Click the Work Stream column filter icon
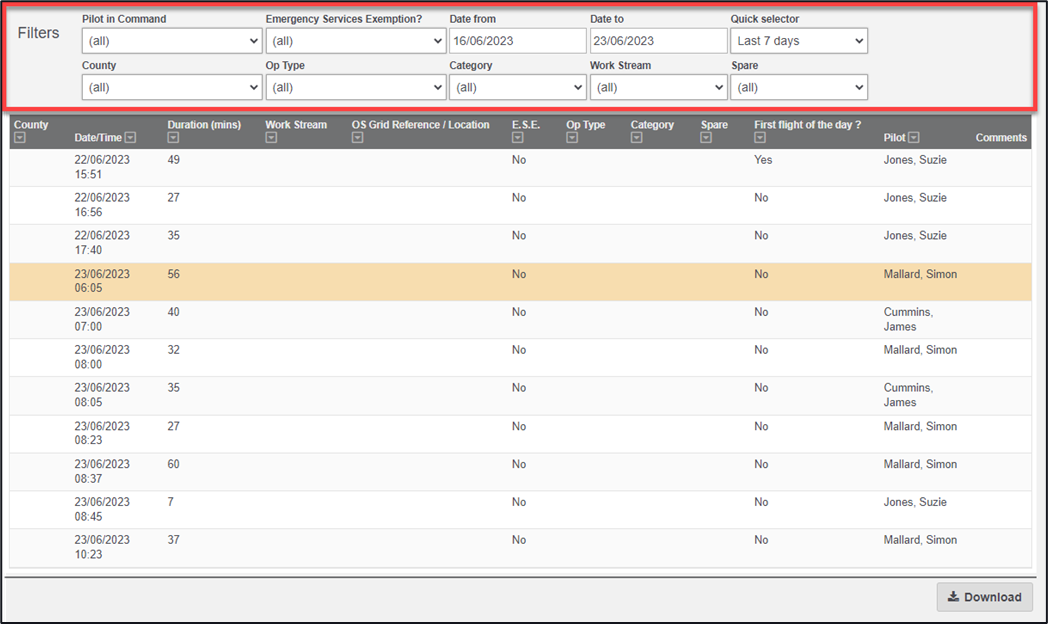1048x624 pixels. coord(271,138)
